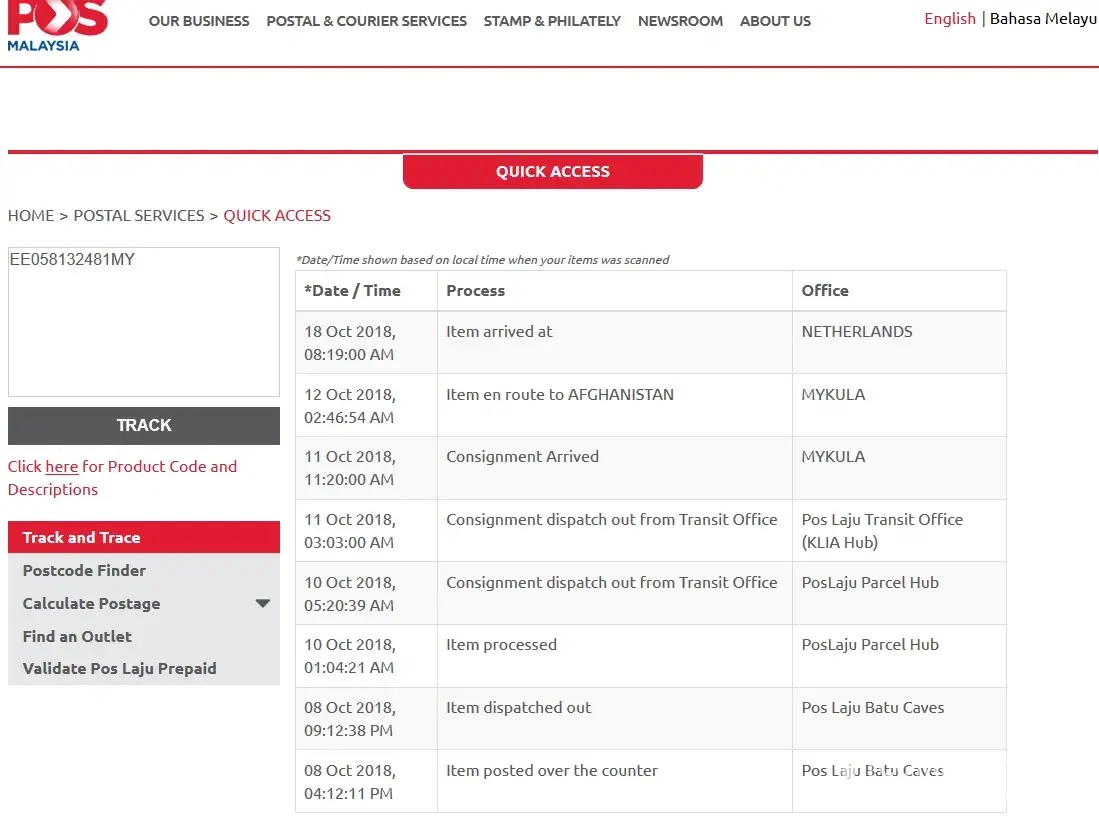The image size is (1099, 821).
Task: Switch language to Bahasa Melayu
Action: 1043,19
